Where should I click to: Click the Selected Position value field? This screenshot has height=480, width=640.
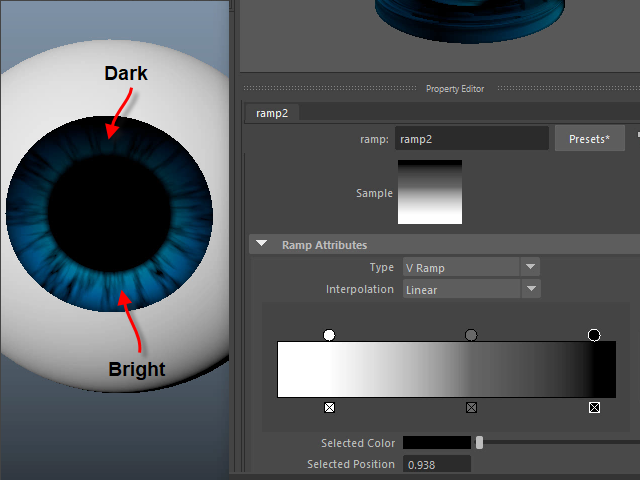[x=436, y=464]
